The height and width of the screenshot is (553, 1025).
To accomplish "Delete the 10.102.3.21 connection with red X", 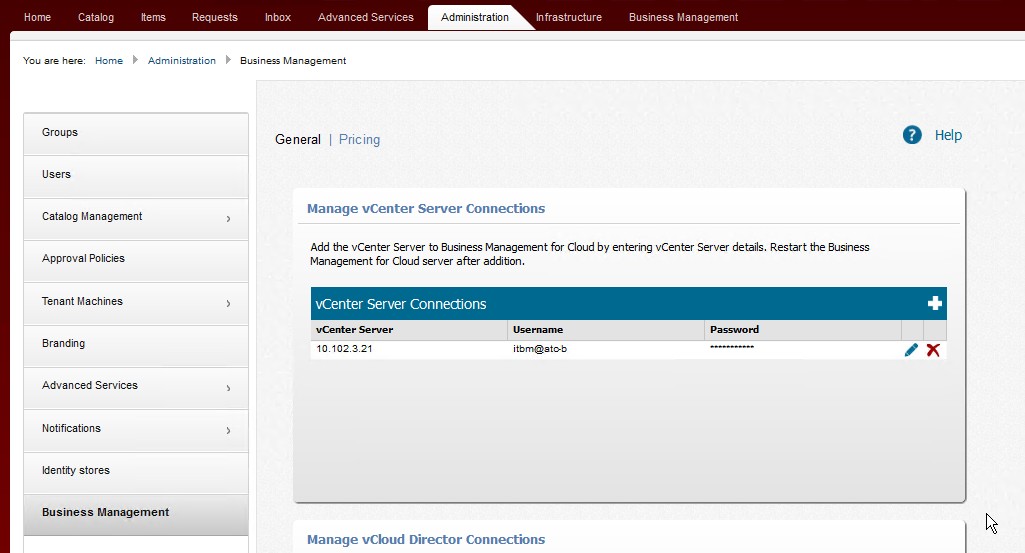I will pyautogui.click(x=933, y=350).
